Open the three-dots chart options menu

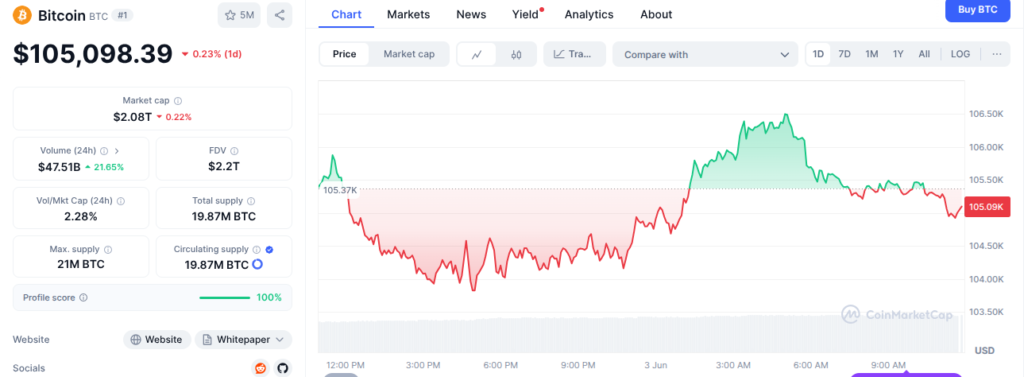click(x=997, y=54)
